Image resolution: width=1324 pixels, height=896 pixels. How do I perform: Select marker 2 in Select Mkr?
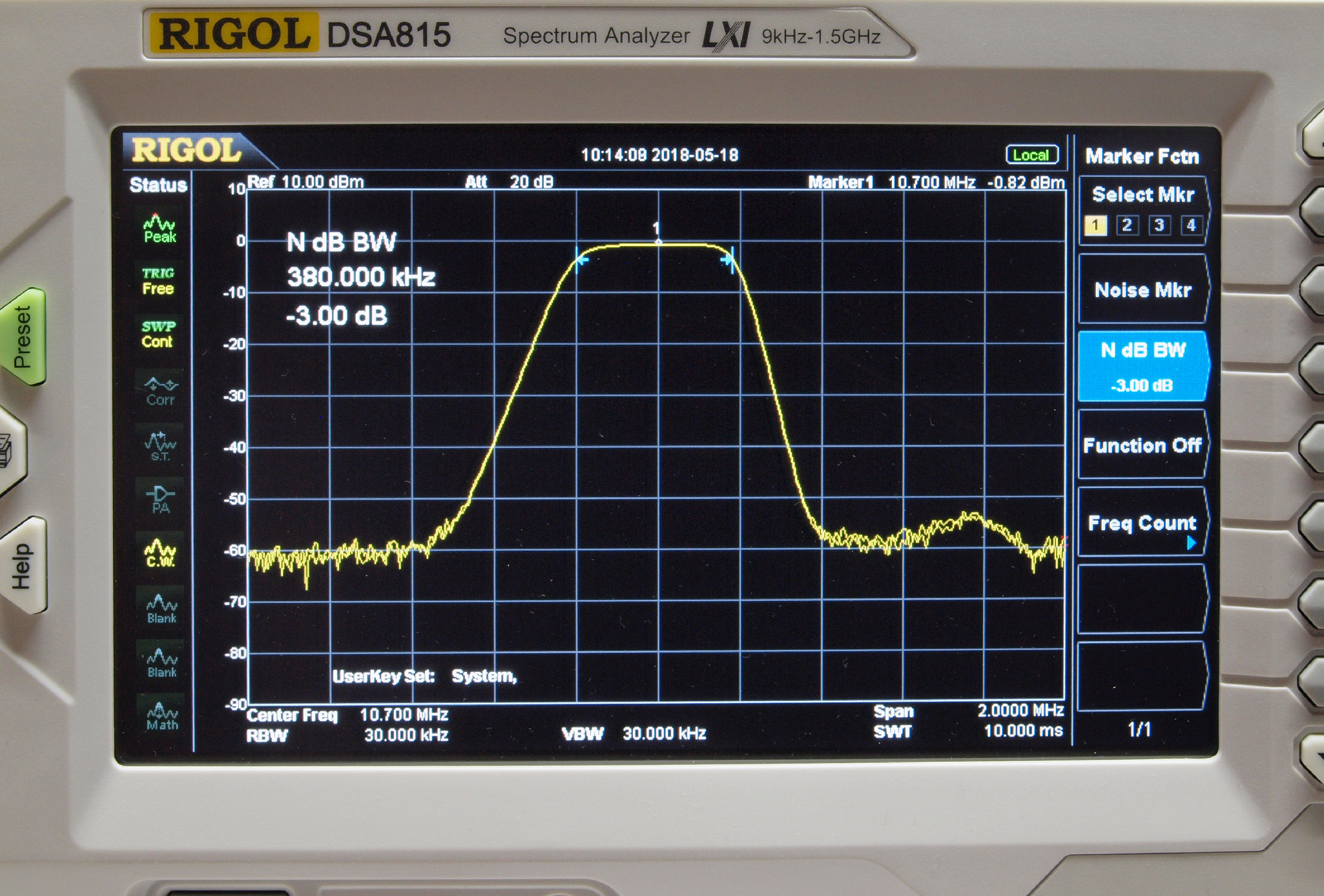tap(1127, 225)
